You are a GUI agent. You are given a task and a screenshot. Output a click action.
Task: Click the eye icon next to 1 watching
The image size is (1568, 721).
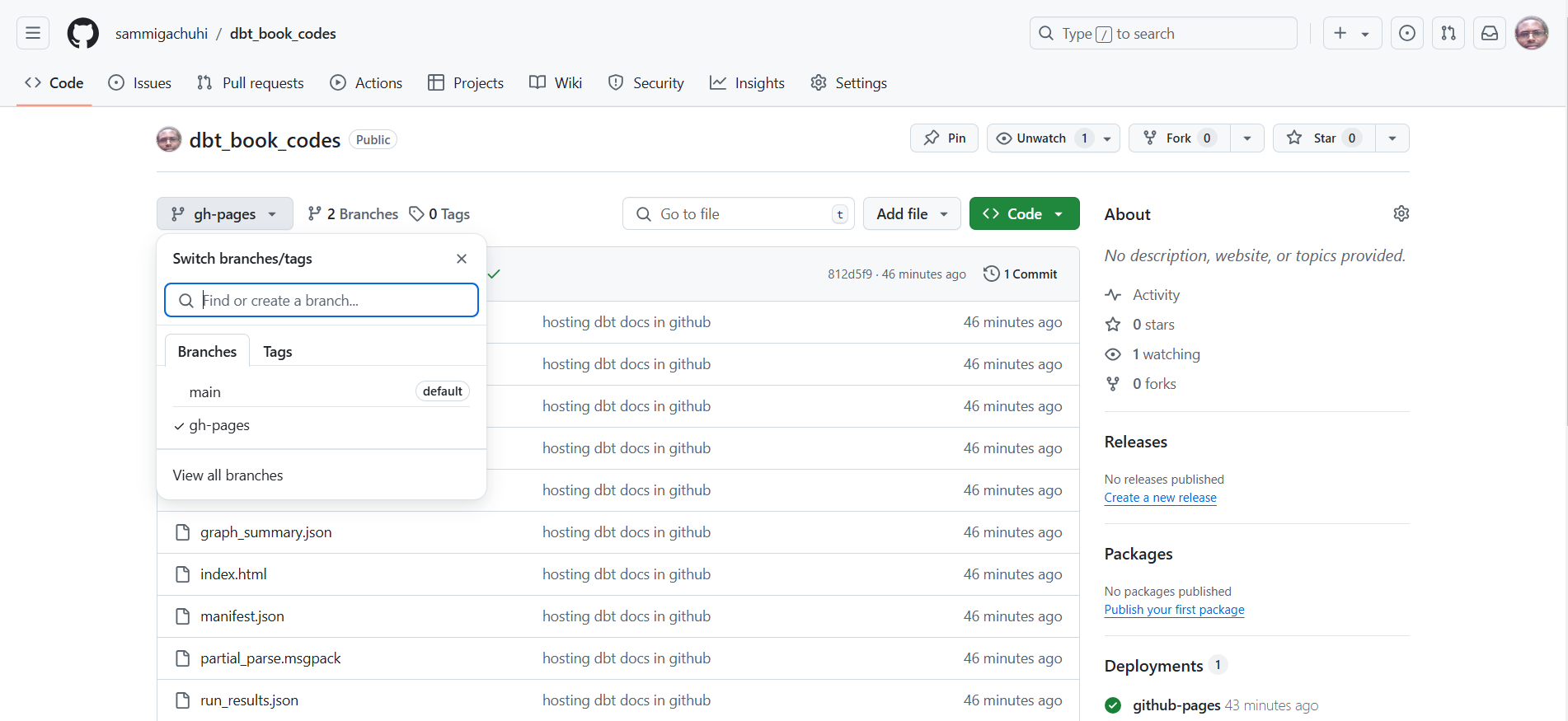point(1113,354)
